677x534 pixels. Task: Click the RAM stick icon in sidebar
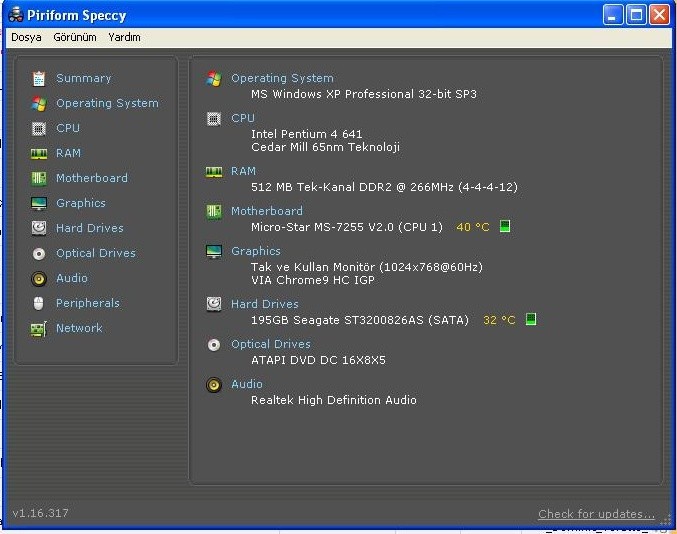click(39, 153)
